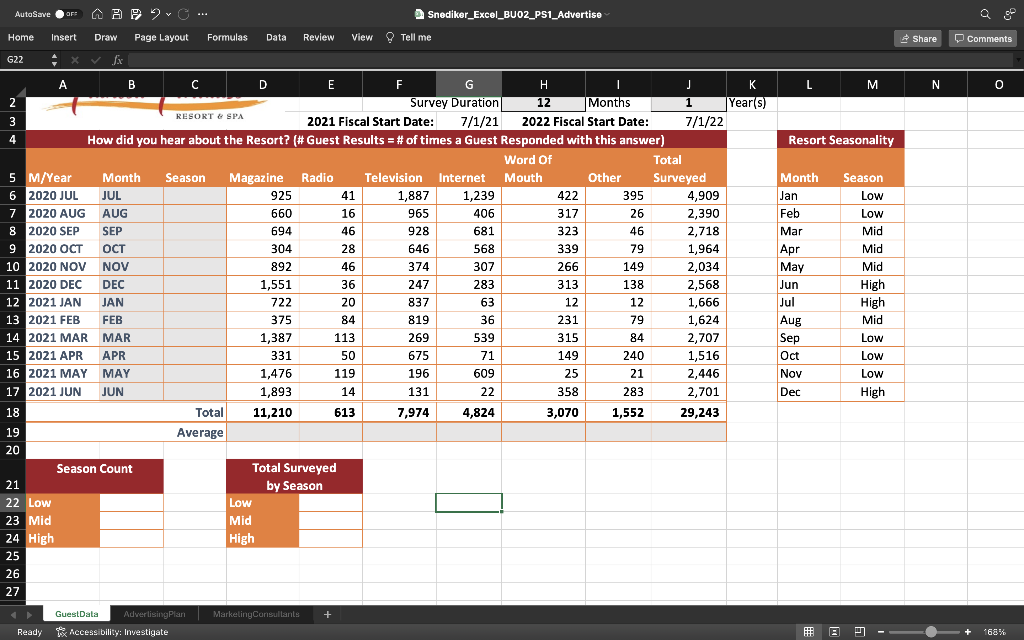Open the Draw ribbon tab
1024x640 pixels.
(x=106, y=37)
